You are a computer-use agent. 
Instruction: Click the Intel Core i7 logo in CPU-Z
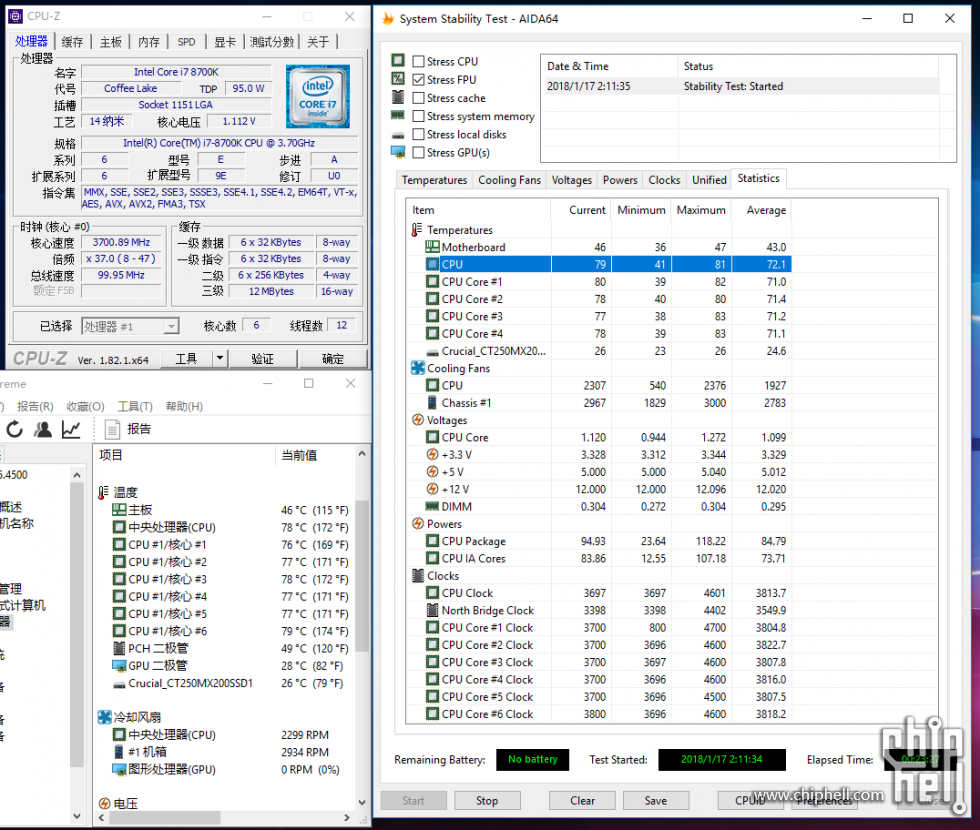(x=318, y=96)
